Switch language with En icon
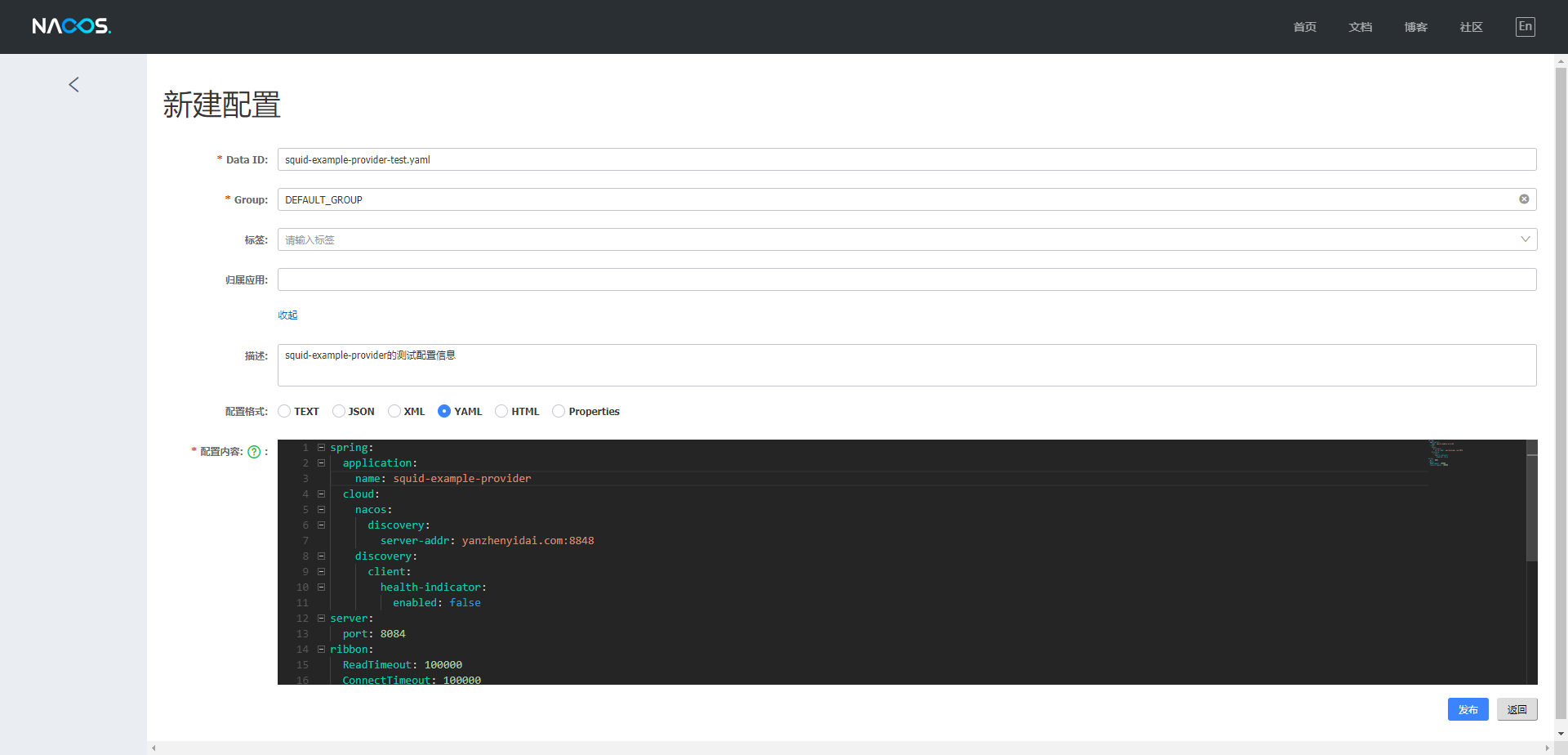1568x755 pixels. pos(1525,26)
